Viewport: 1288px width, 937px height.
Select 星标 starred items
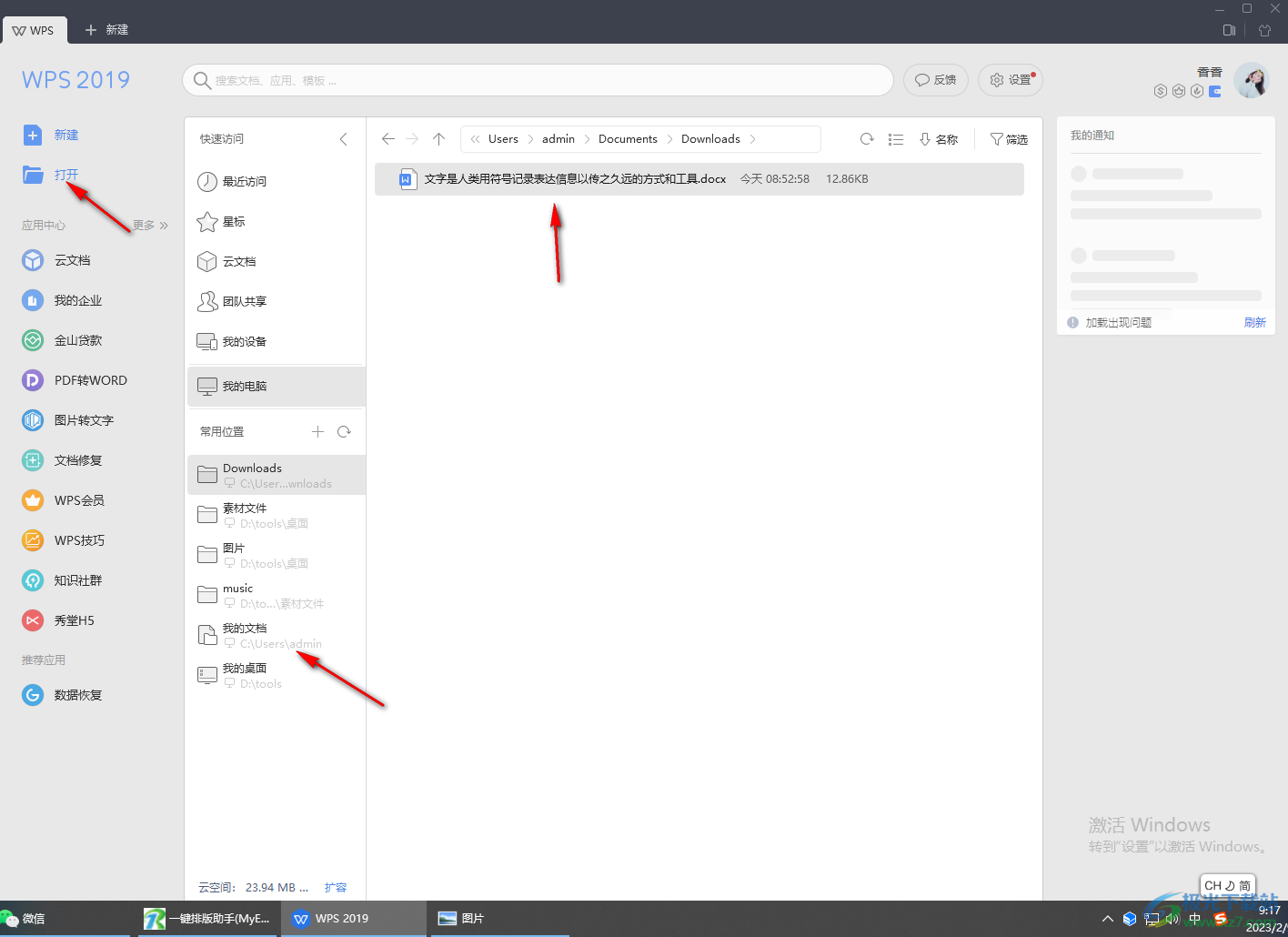click(277, 222)
